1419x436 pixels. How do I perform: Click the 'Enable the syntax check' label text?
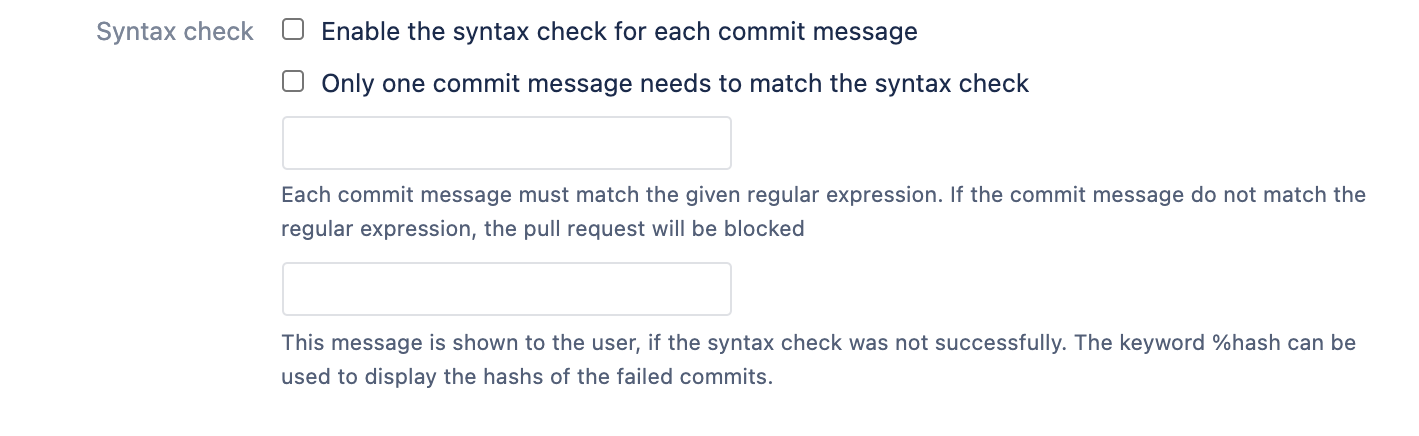point(618,31)
